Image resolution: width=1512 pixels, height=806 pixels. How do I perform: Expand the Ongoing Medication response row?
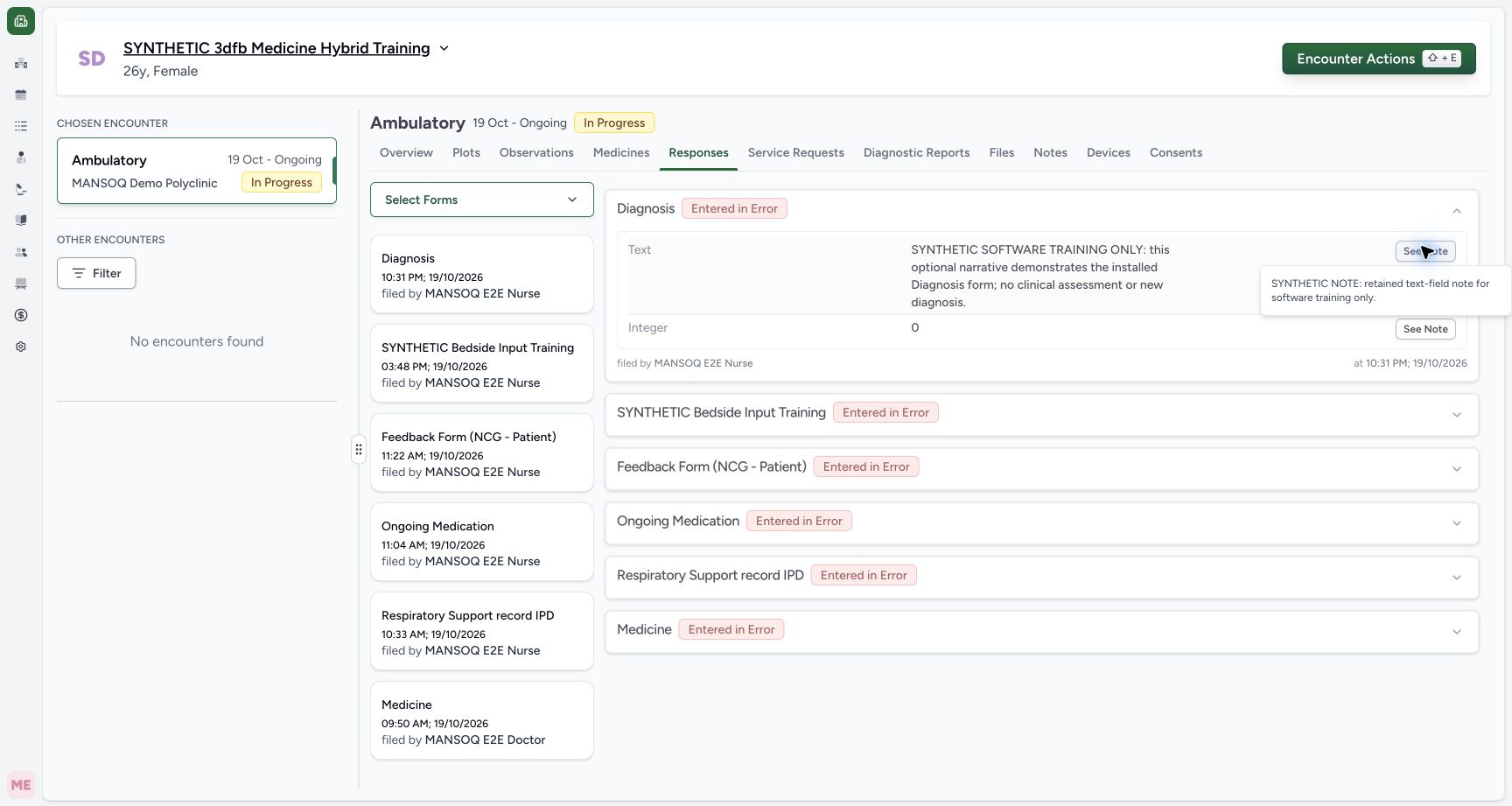pyautogui.click(x=1041, y=522)
